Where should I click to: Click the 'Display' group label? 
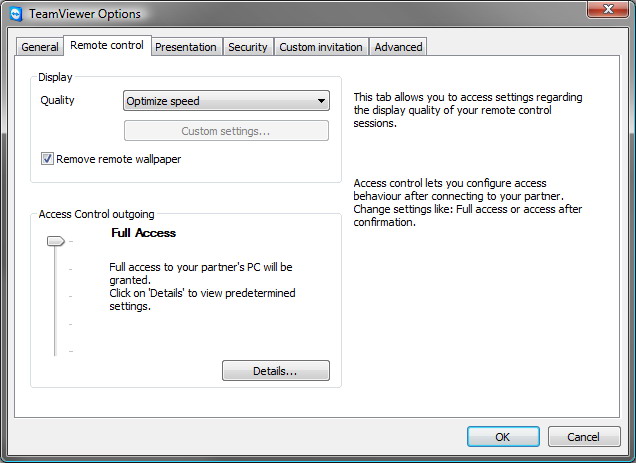pos(55,77)
